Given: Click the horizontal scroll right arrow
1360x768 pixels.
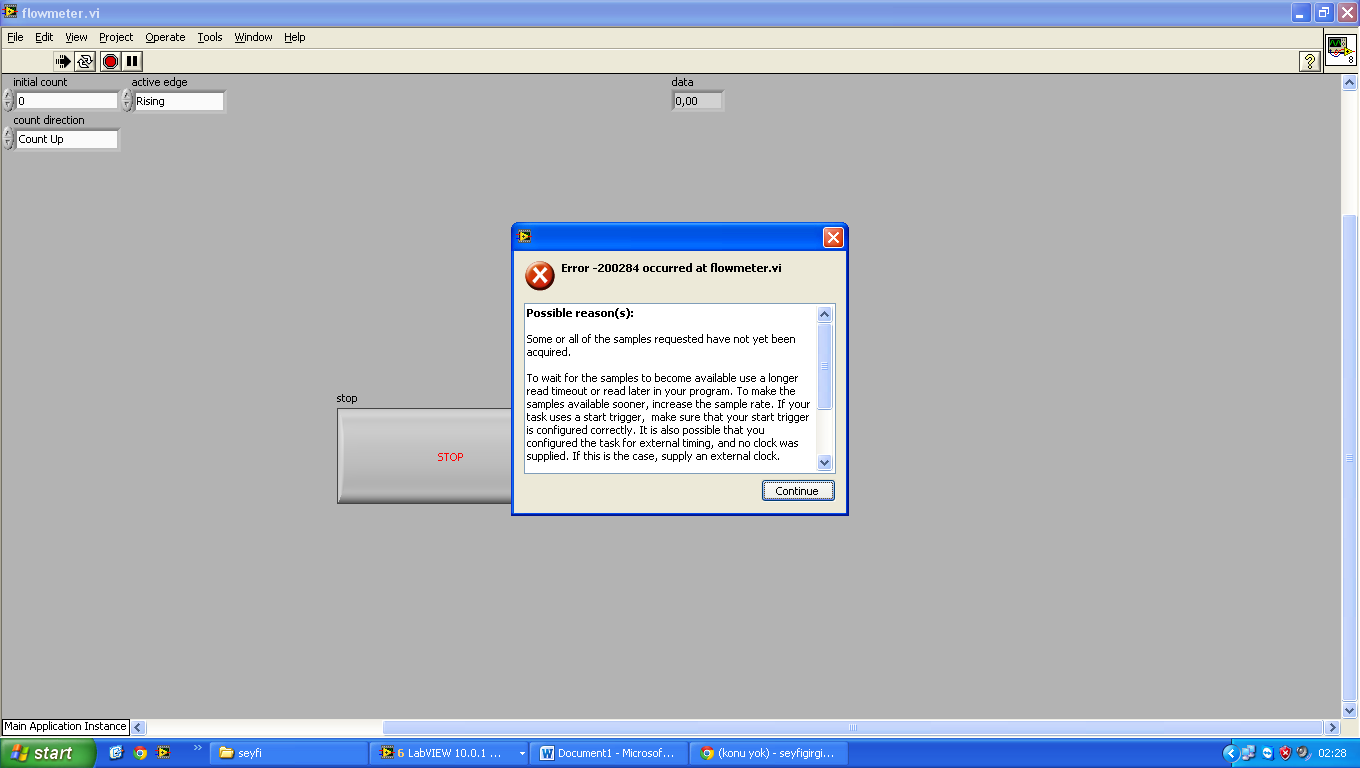Looking at the screenshot, I should pyautogui.click(x=1332, y=728).
